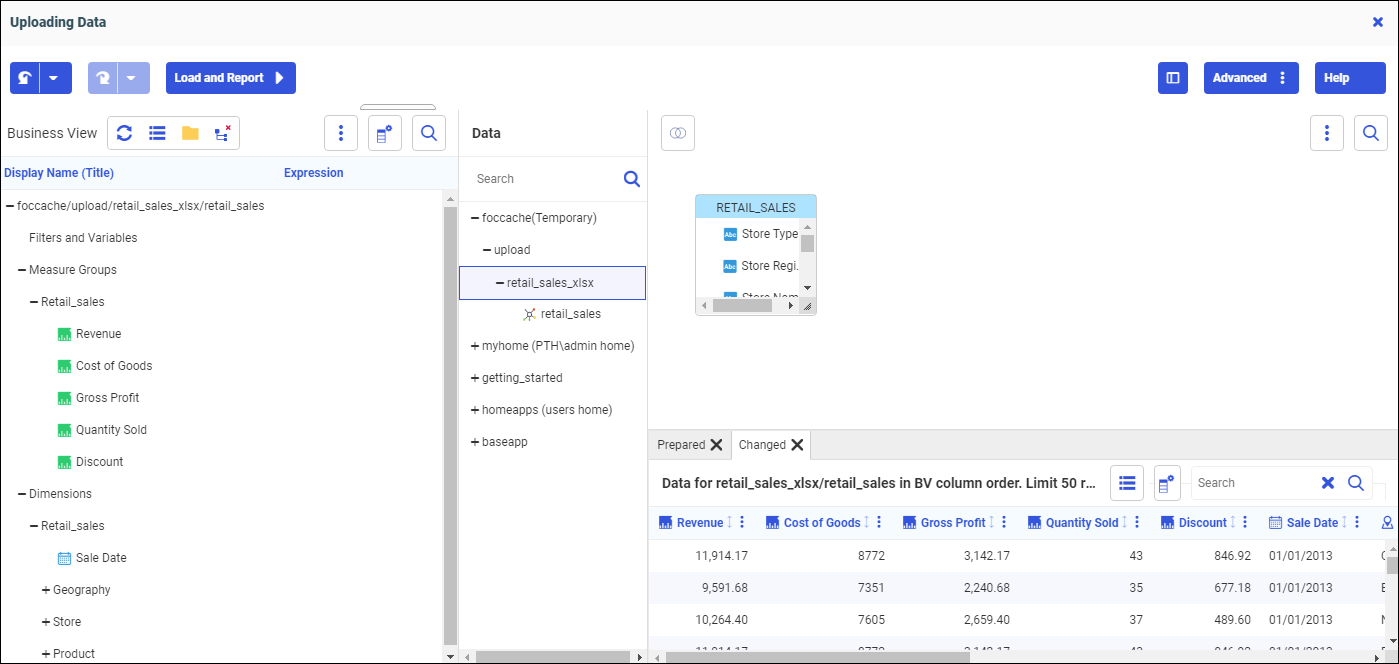Select the Gross Profit measure in tree

pyautogui.click(x=107, y=398)
